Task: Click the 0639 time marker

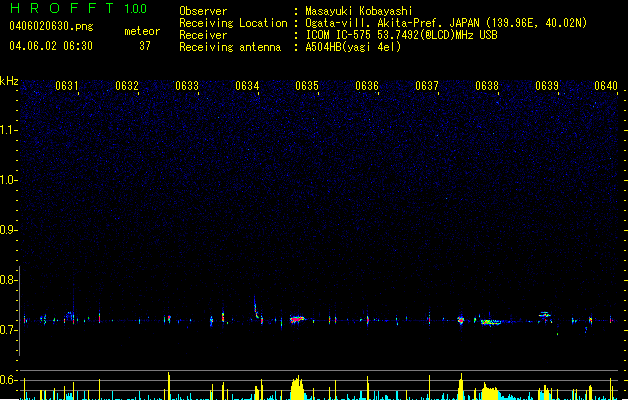Action: coord(547,86)
